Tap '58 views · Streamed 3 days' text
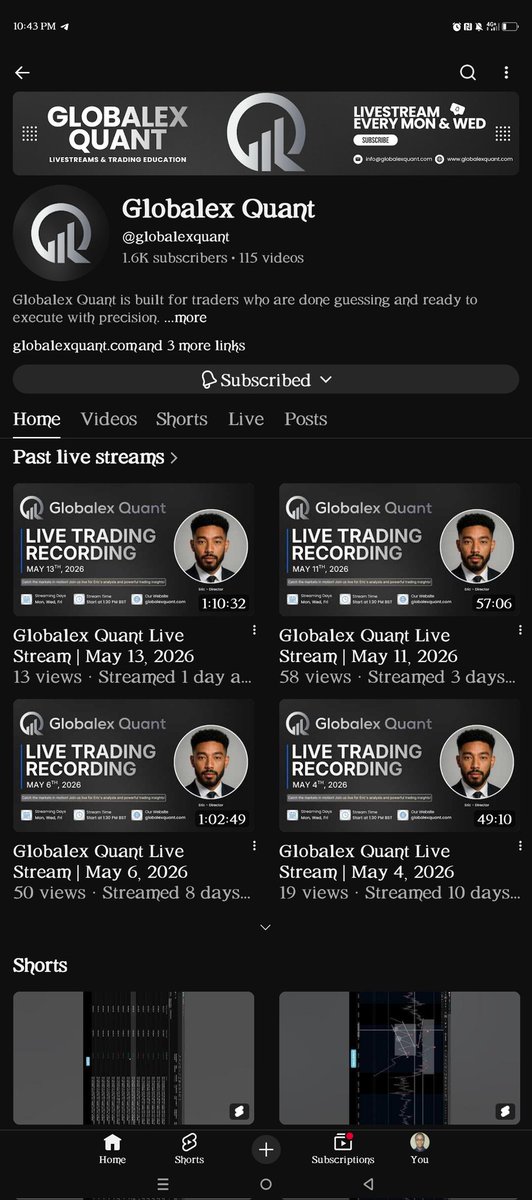The height and width of the screenshot is (1200, 532). click(x=398, y=677)
